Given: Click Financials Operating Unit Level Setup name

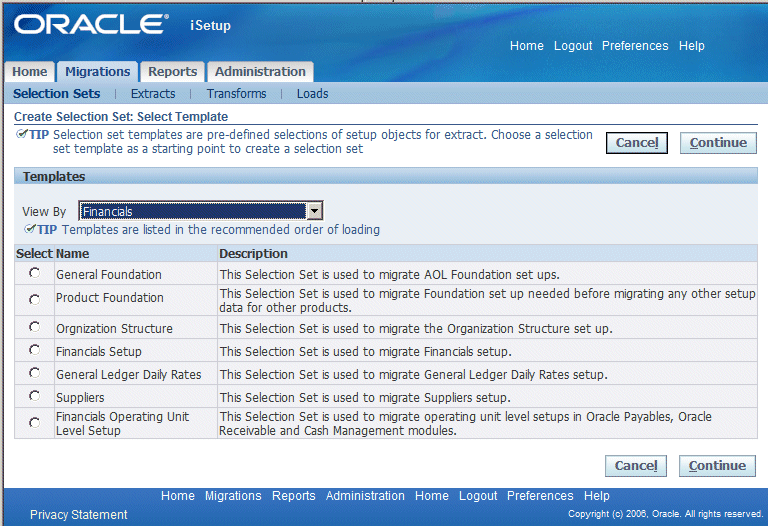Looking at the screenshot, I should coord(122,423).
